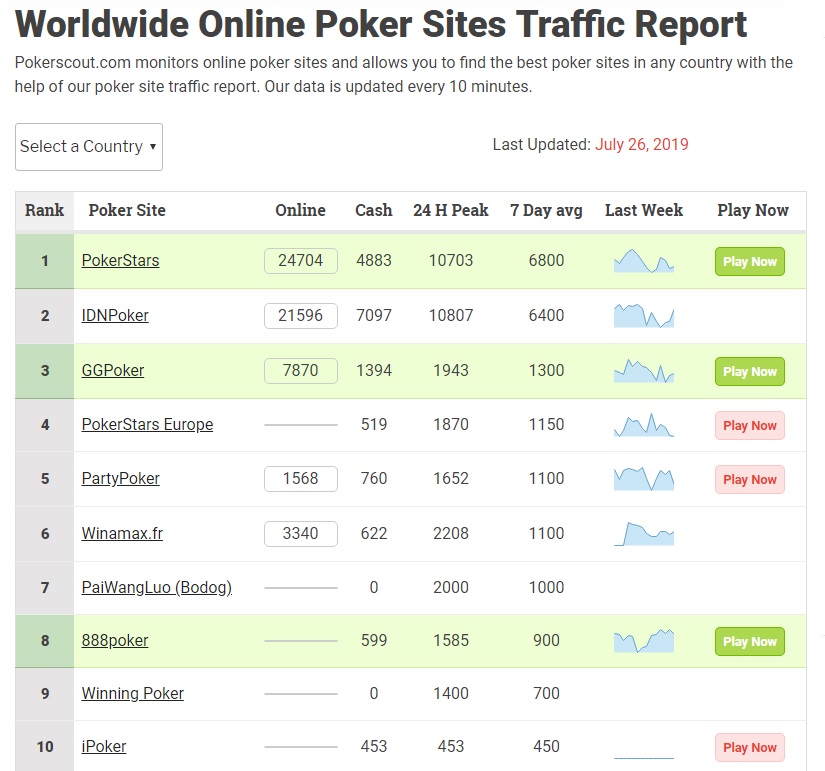Open the PokerStars Europe link
The width and height of the screenshot is (825, 771).
tap(147, 424)
